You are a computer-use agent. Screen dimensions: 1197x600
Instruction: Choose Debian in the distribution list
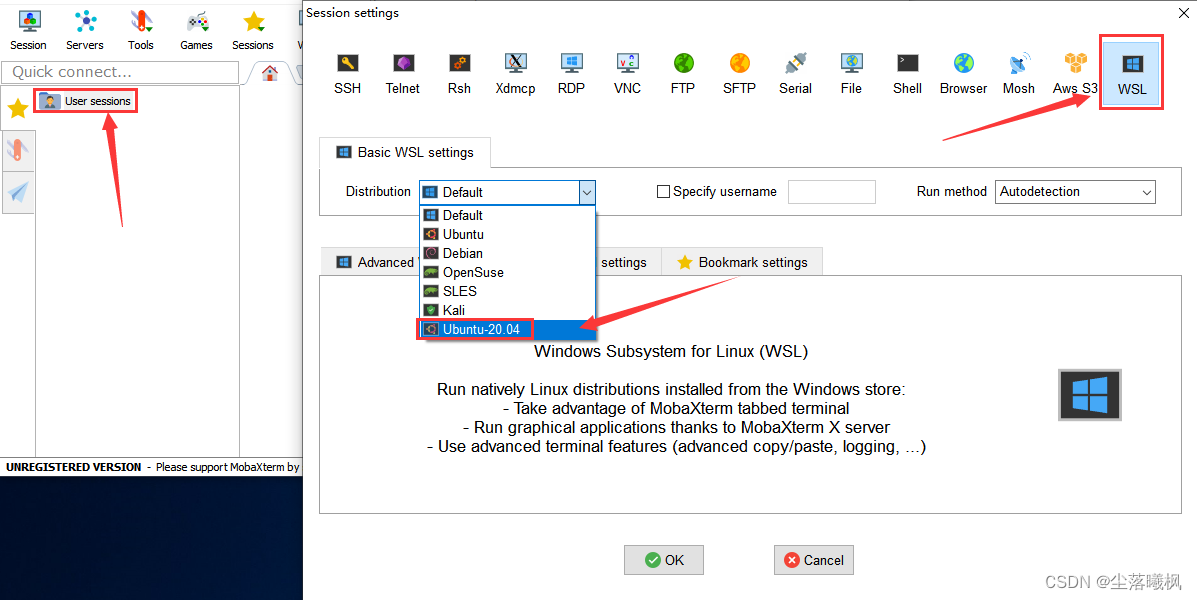[507, 253]
